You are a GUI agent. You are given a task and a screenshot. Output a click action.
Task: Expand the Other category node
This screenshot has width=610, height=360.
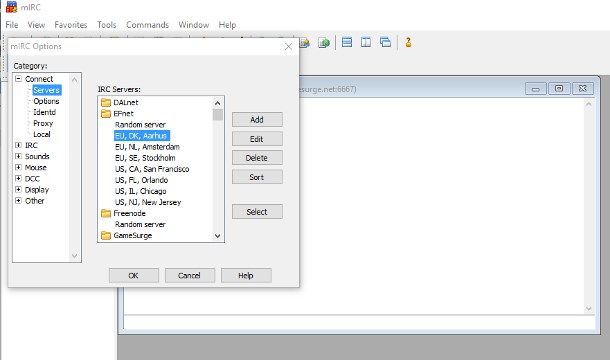pyautogui.click(x=18, y=201)
